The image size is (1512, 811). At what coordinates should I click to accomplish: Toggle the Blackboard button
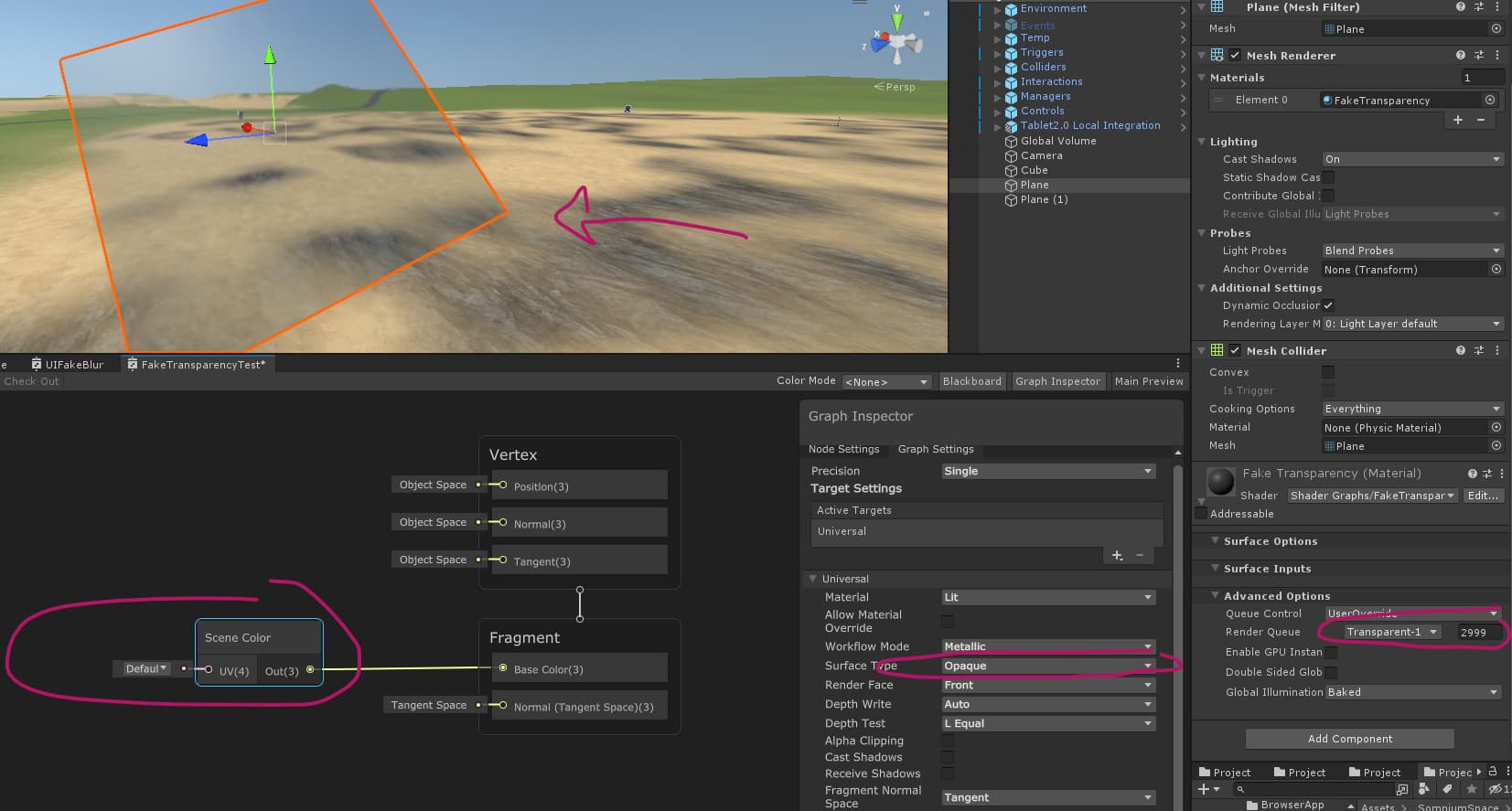pyautogui.click(x=971, y=381)
